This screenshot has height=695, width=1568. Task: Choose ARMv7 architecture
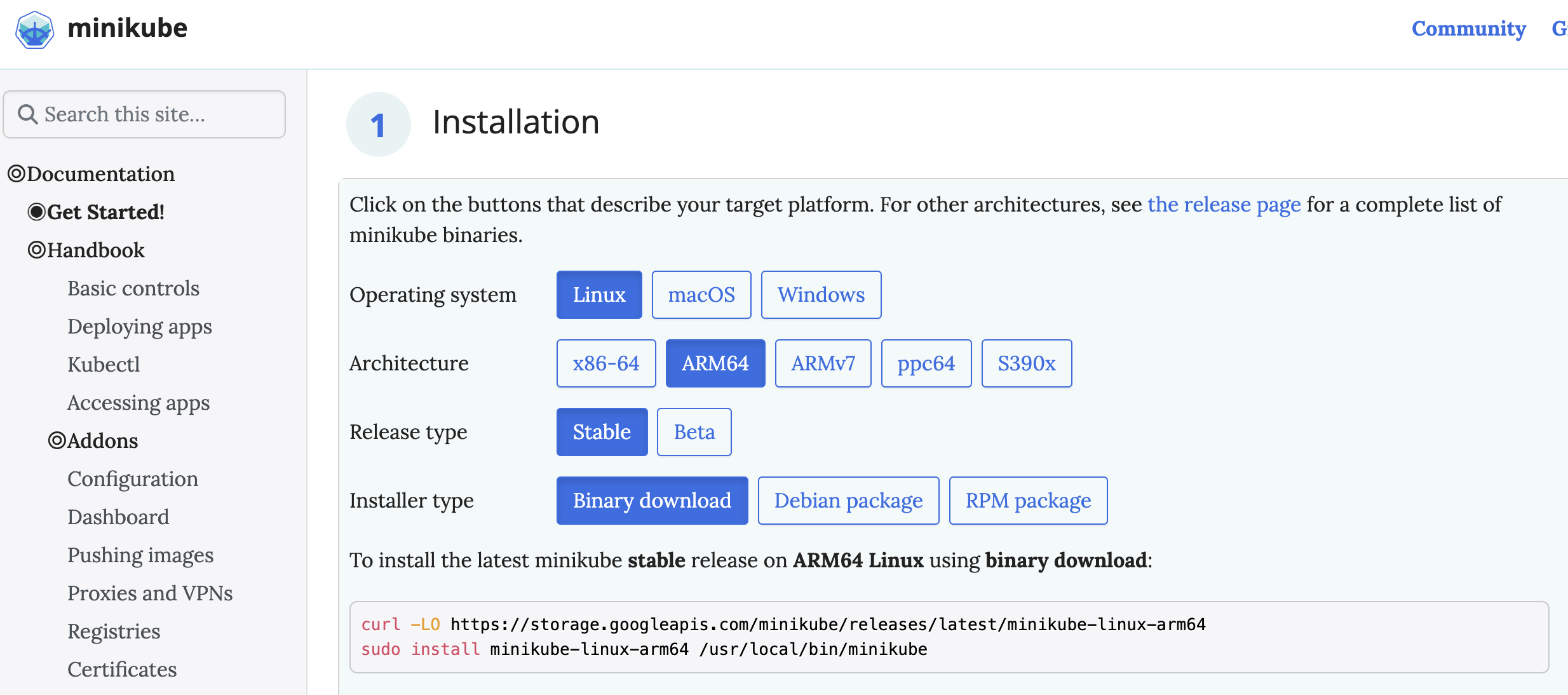coord(823,363)
